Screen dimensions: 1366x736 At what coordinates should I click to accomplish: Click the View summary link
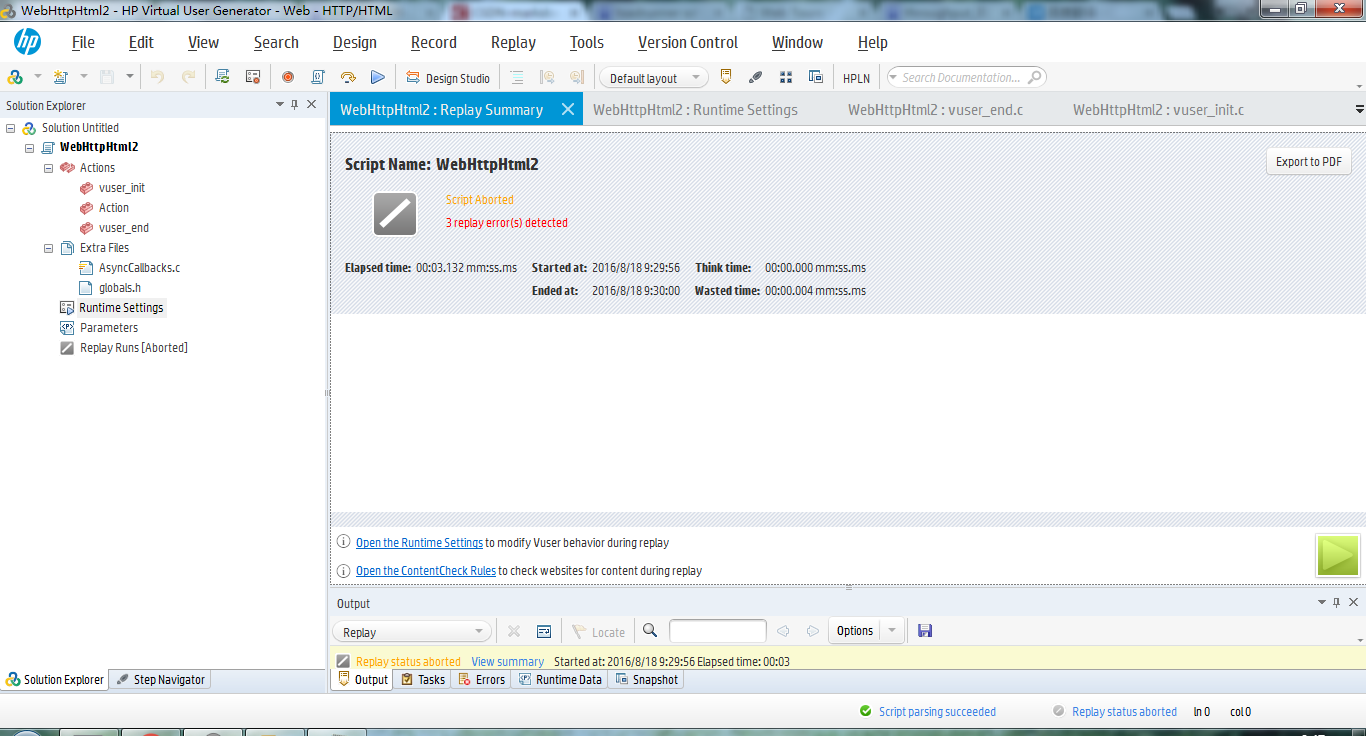508,662
